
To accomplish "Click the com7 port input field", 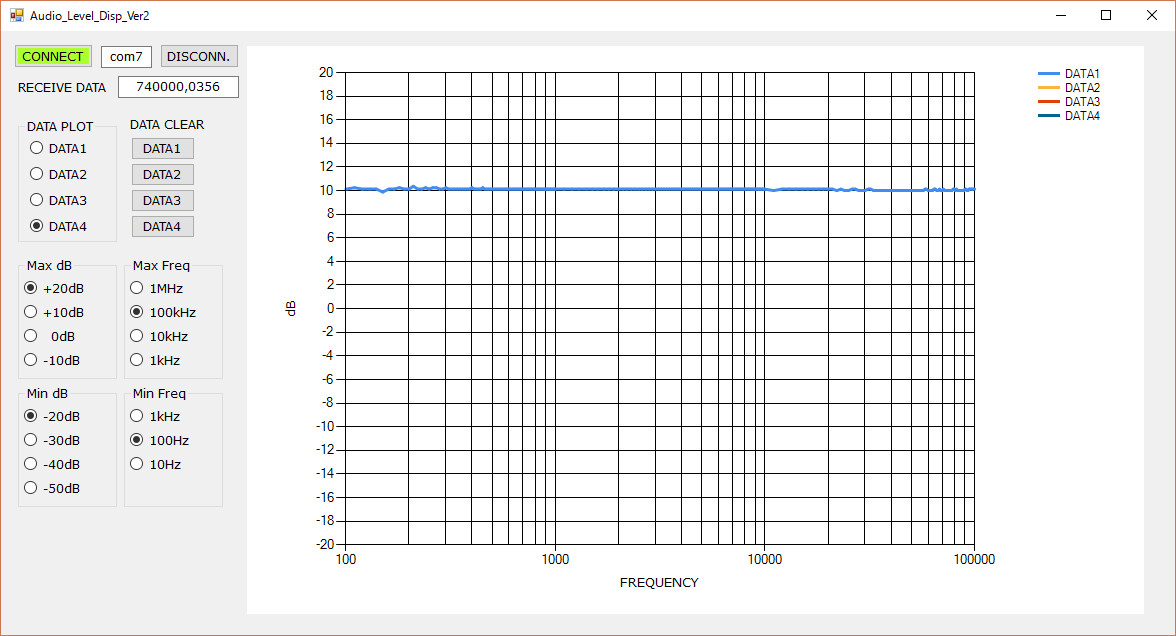I will pos(126,56).
